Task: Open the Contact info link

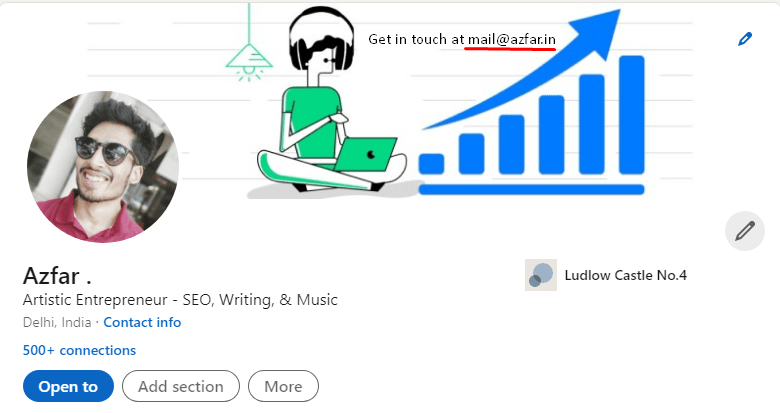Action: [x=142, y=322]
